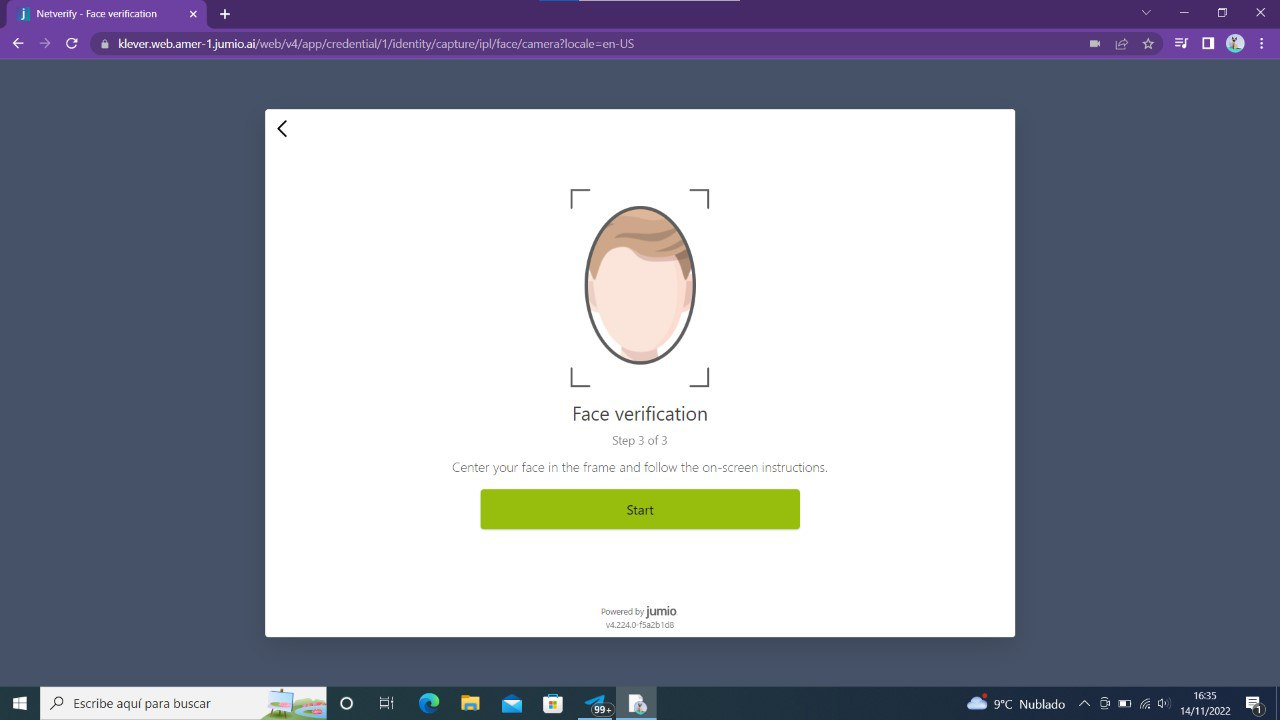
Task: Show hidden system tray icons
Action: pyautogui.click(x=1084, y=703)
